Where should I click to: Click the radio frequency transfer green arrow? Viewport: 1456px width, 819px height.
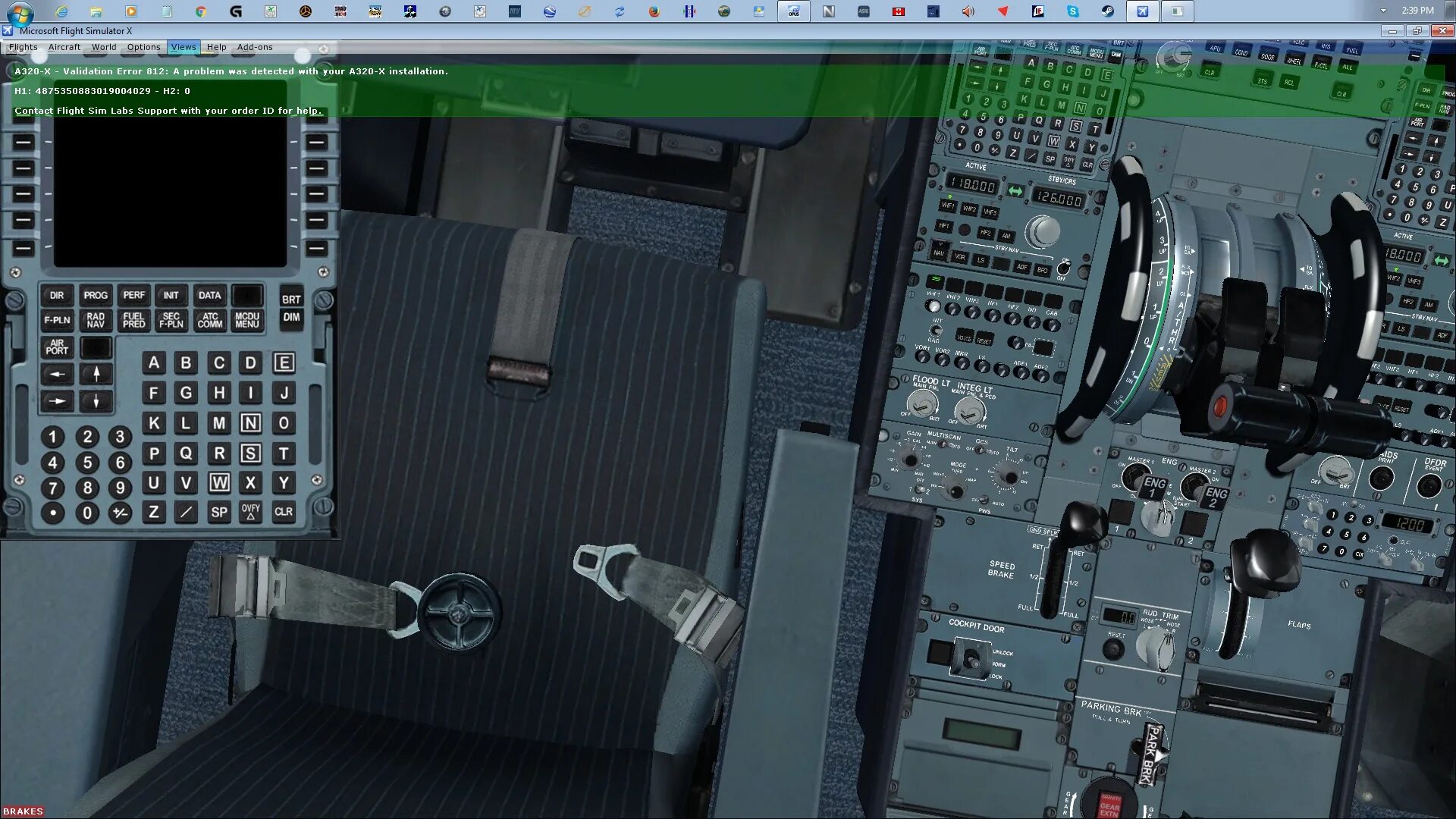[1015, 191]
